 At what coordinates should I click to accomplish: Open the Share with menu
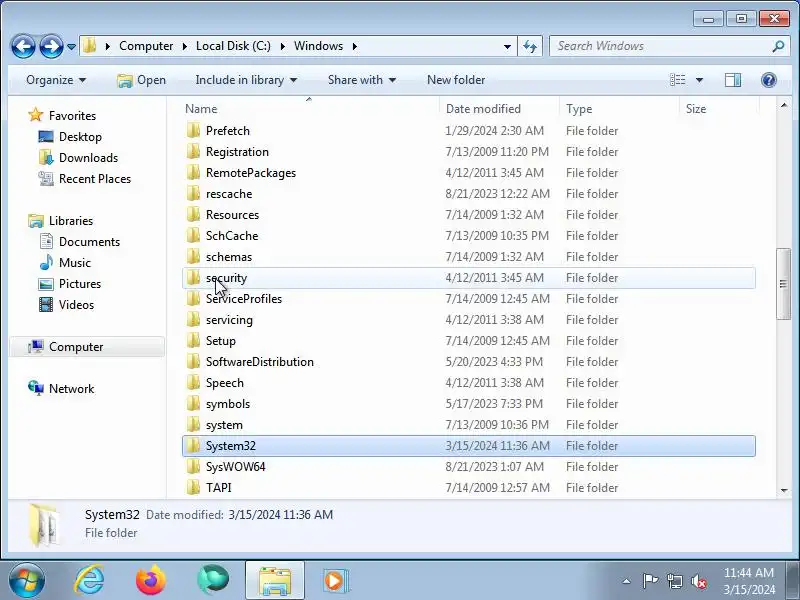tap(362, 80)
